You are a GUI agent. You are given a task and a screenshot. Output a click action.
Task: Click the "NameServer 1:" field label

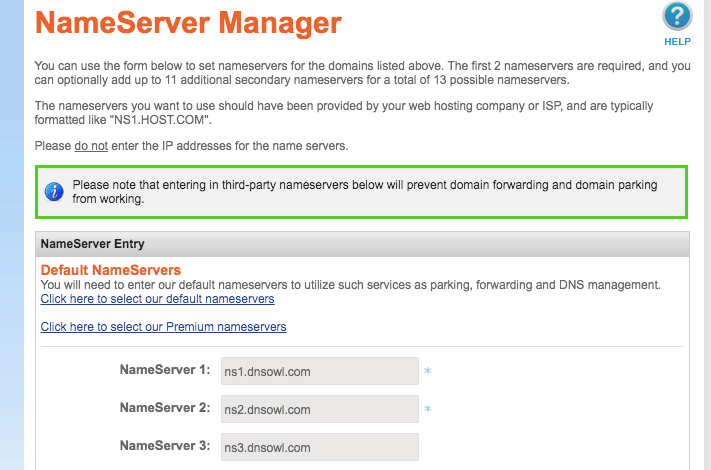coord(164,370)
